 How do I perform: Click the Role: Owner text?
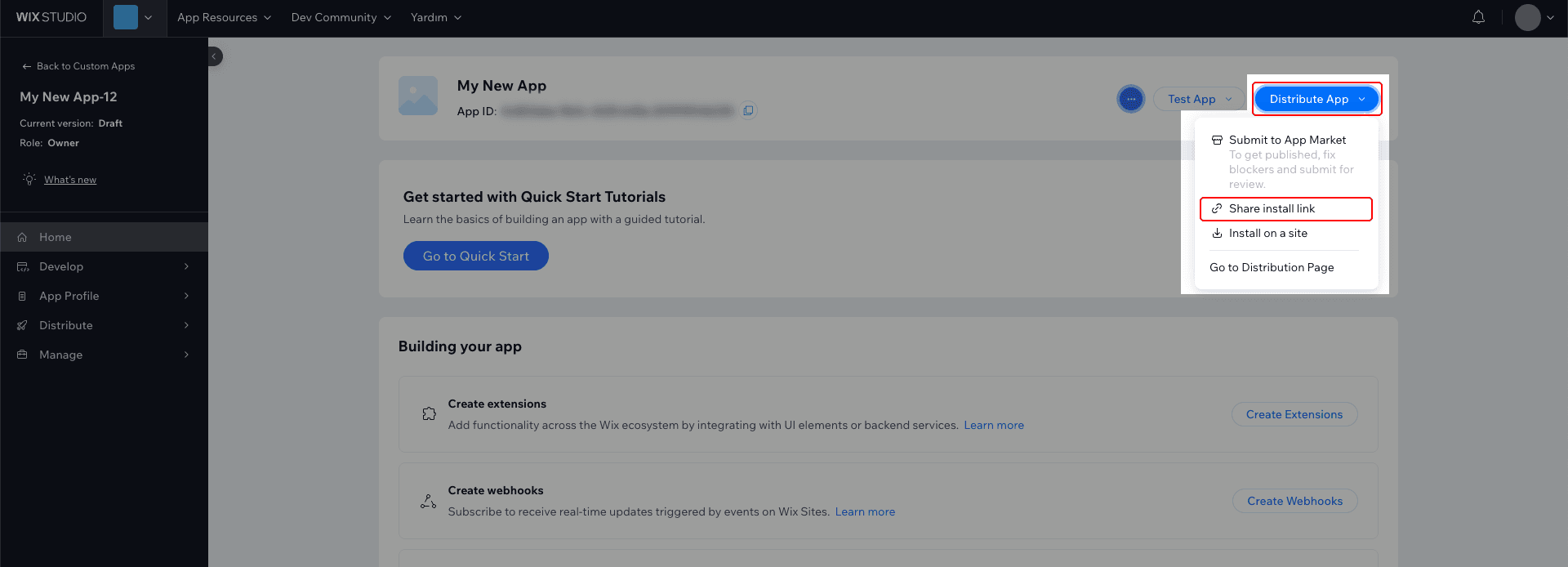[x=49, y=143]
